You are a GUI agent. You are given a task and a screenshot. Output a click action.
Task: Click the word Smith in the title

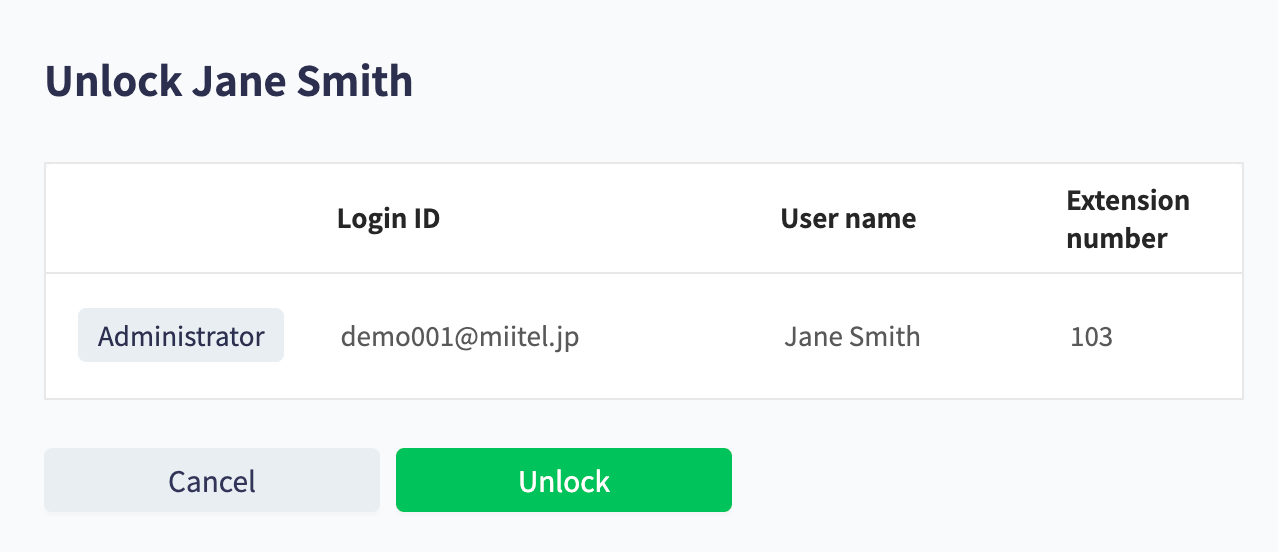(356, 80)
